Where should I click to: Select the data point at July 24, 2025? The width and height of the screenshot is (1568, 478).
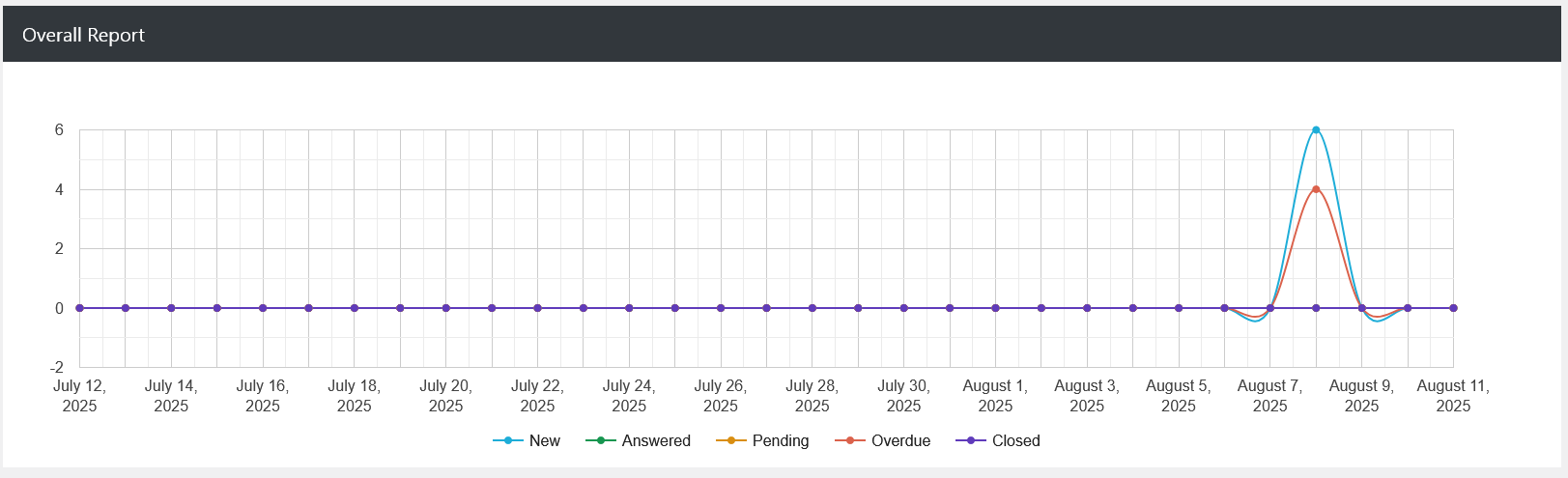point(629,308)
